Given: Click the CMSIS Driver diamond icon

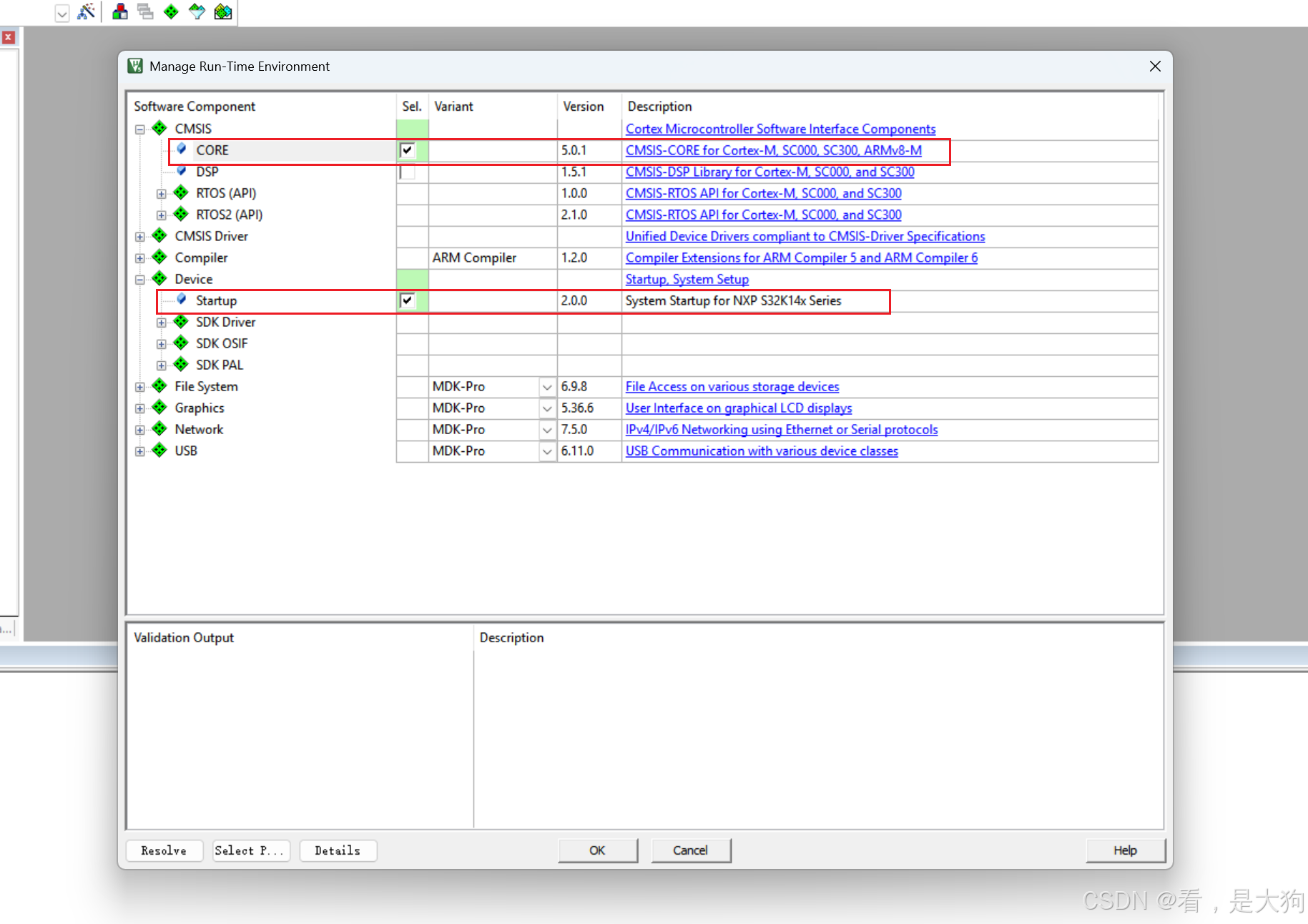Looking at the screenshot, I should coord(159,235).
